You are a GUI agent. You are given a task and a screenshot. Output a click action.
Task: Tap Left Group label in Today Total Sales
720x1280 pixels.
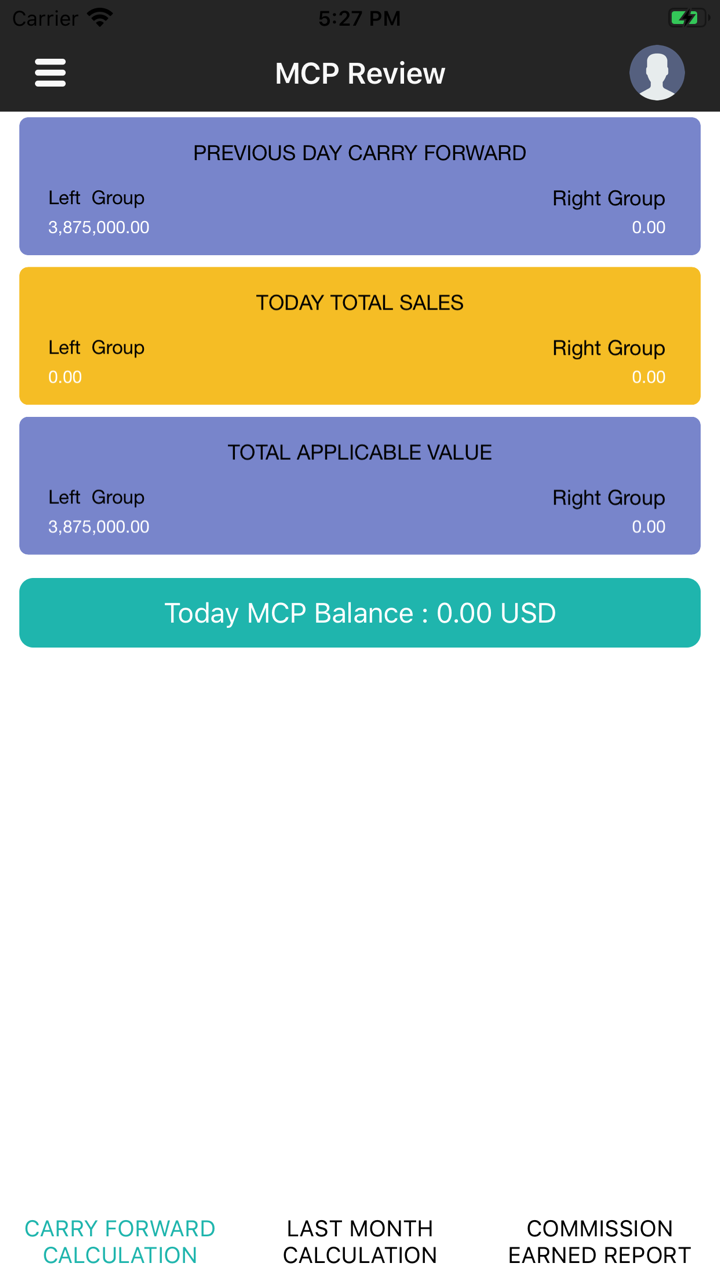[x=96, y=348]
